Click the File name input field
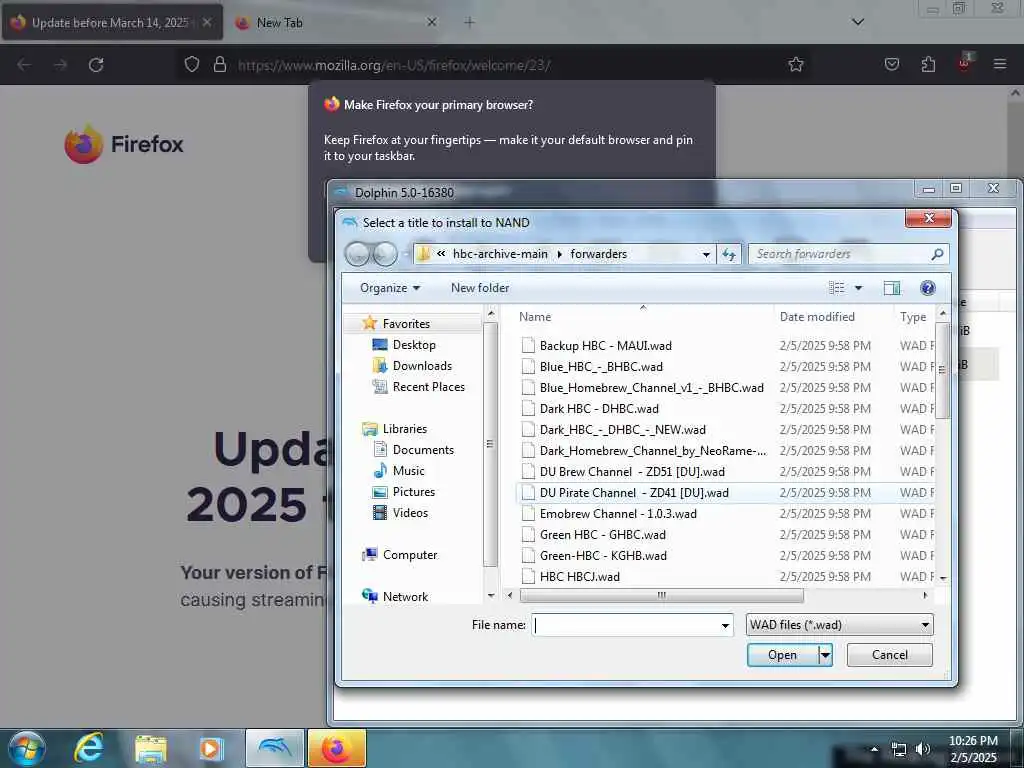Screen dimensions: 1024x768 (x=626, y=625)
